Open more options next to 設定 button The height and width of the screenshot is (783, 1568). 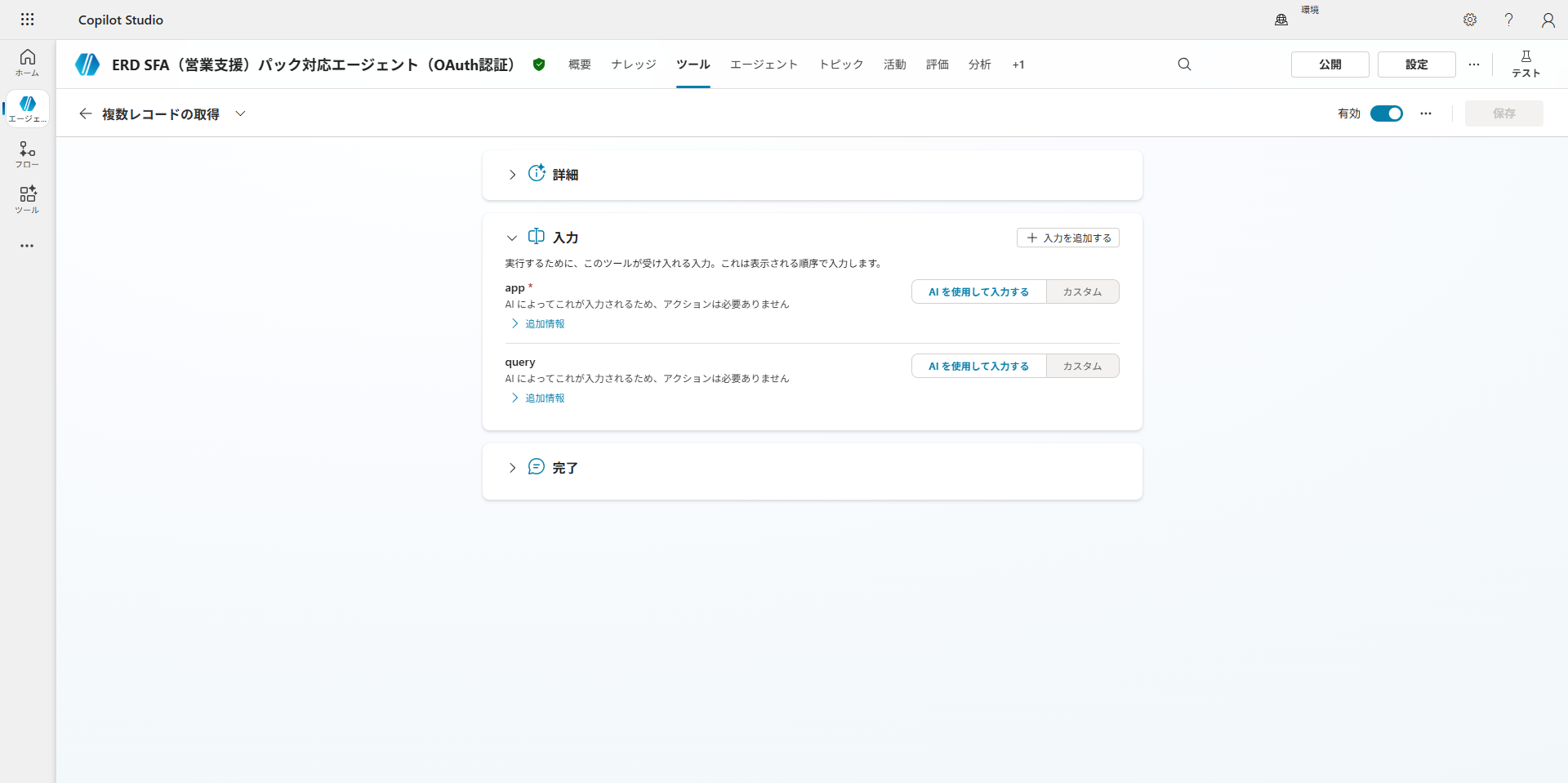tap(1474, 65)
